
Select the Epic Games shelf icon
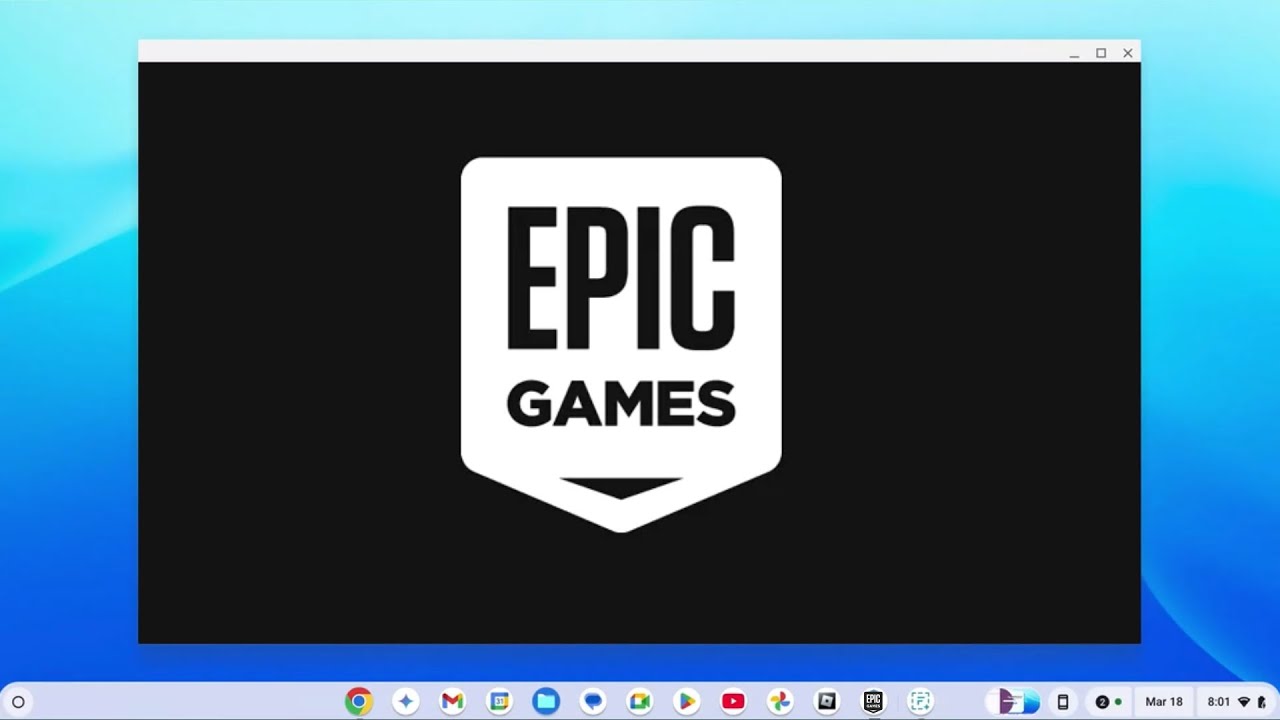pyautogui.click(x=874, y=702)
